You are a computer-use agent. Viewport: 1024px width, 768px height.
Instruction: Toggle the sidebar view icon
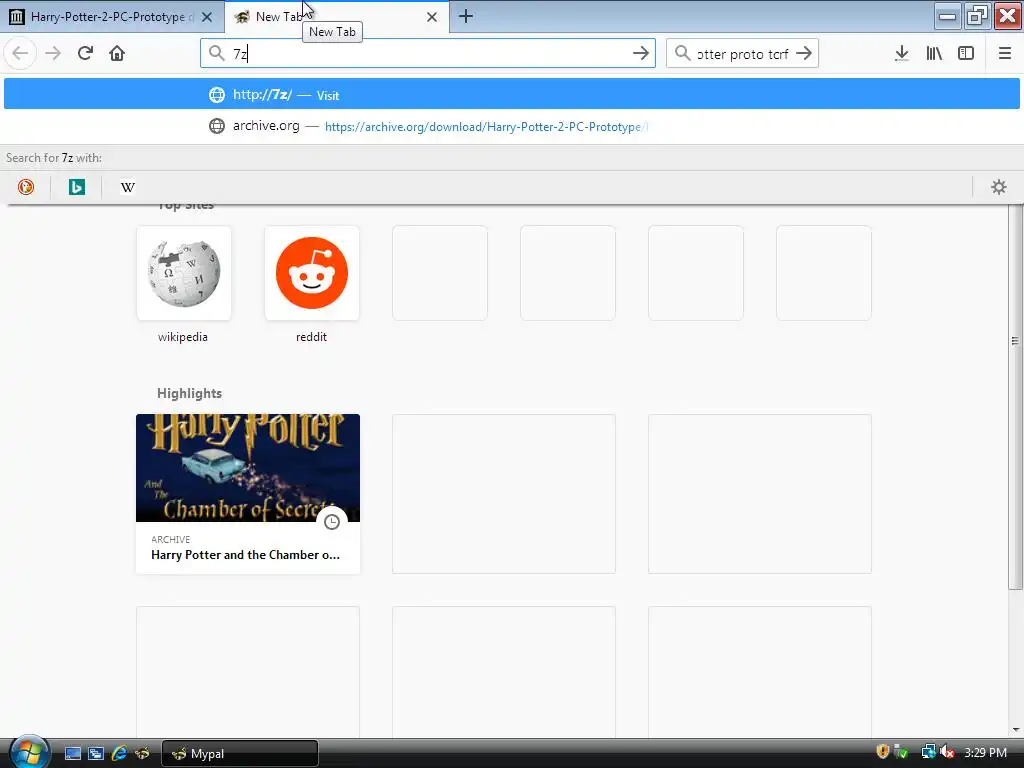(966, 53)
